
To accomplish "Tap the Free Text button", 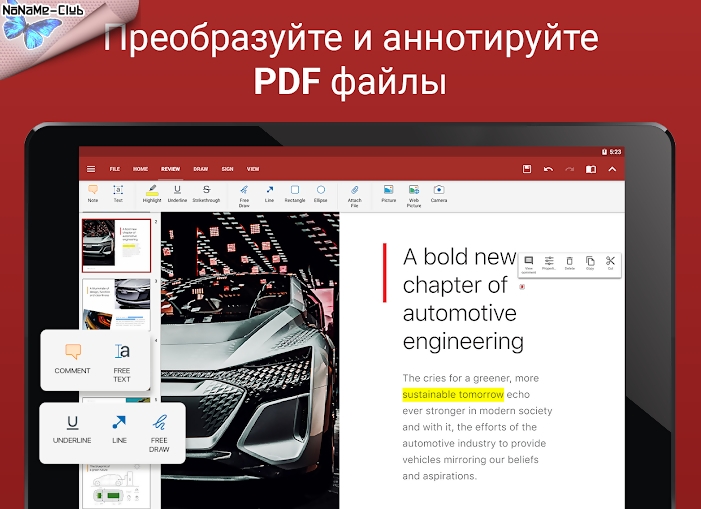I will (x=122, y=362).
